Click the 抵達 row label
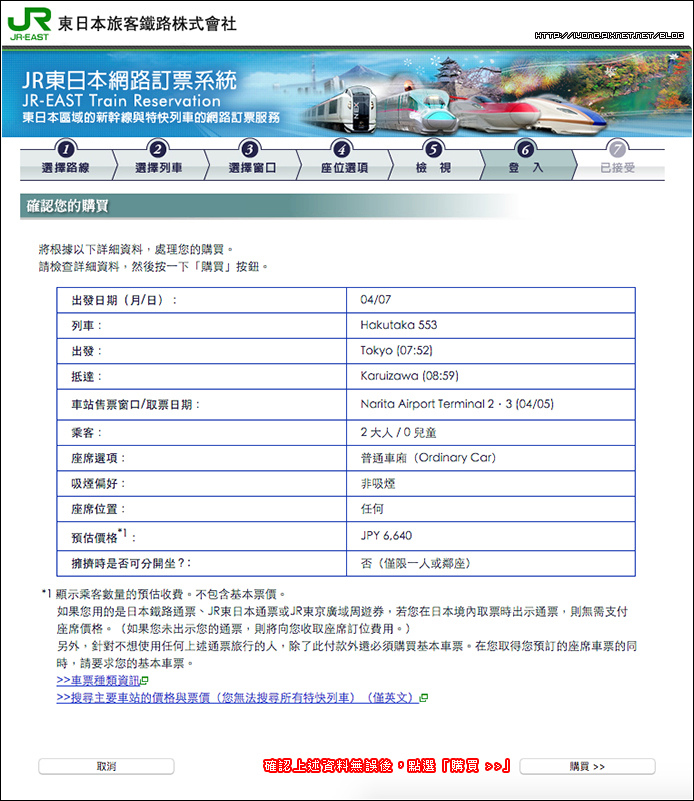This screenshot has height=801, width=694. (x=86, y=376)
